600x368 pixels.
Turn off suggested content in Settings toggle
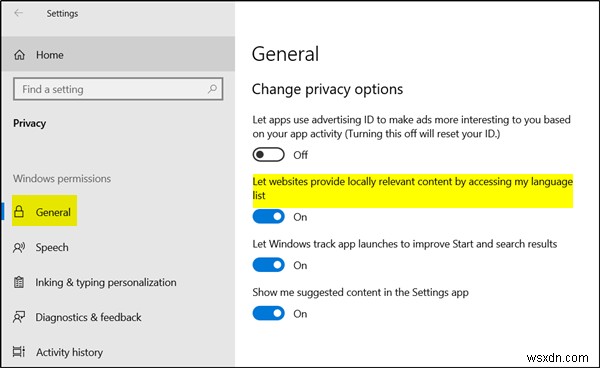pos(268,314)
